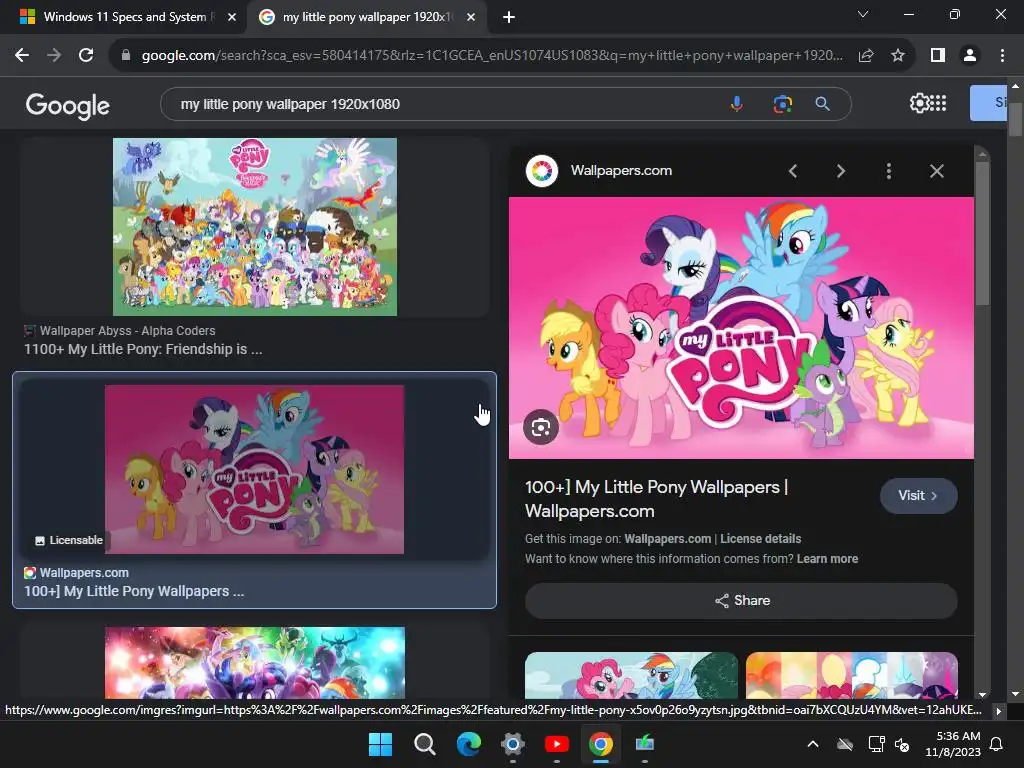Open Windows Start menu
This screenshot has height=768, width=1024.
click(380, 744)
